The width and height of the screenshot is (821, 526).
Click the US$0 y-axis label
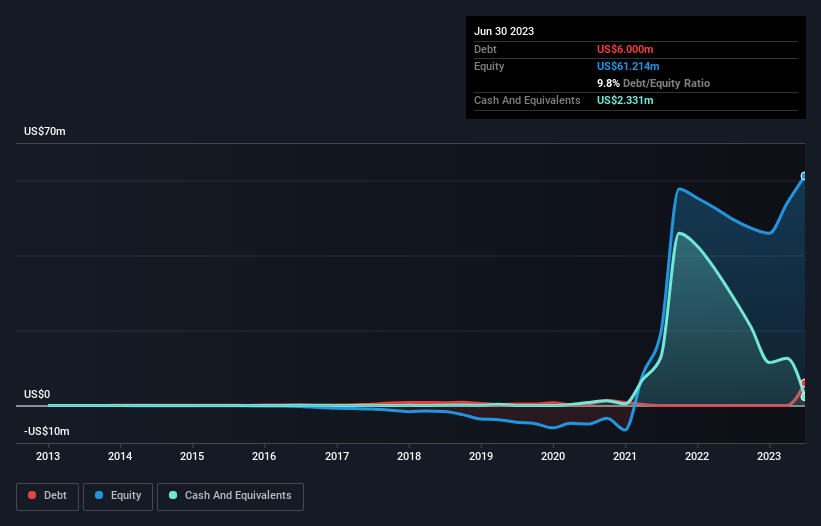click(x=37, y=394)
